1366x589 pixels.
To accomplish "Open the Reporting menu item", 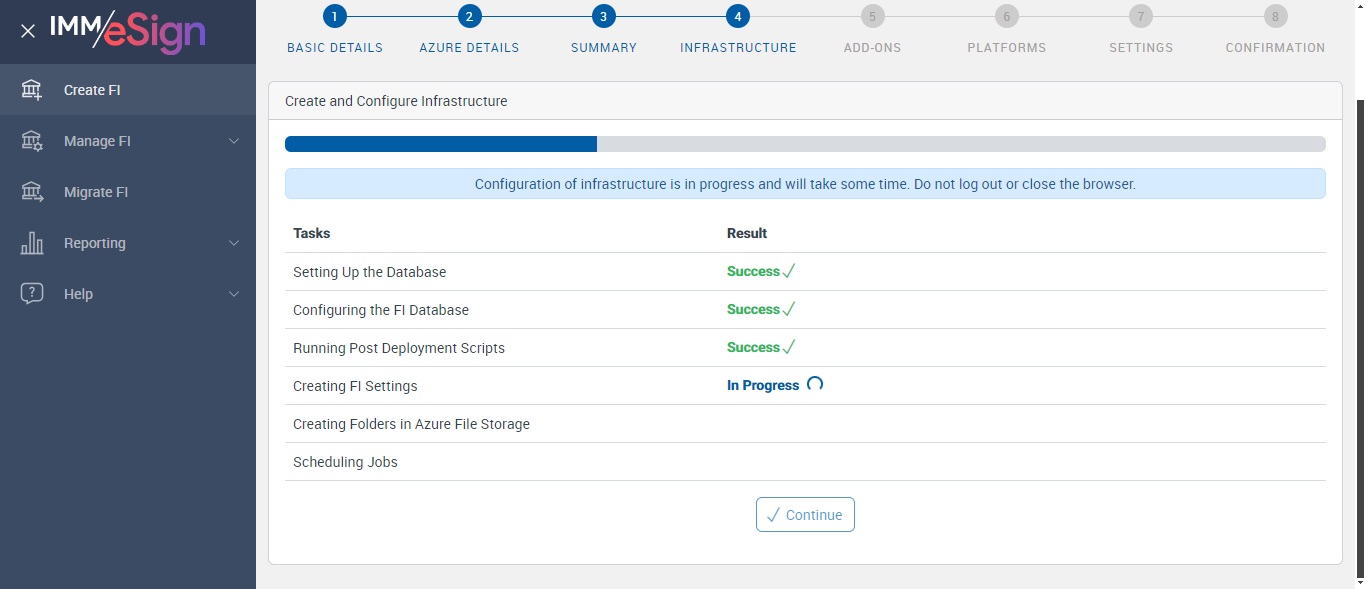I will 128,243.
